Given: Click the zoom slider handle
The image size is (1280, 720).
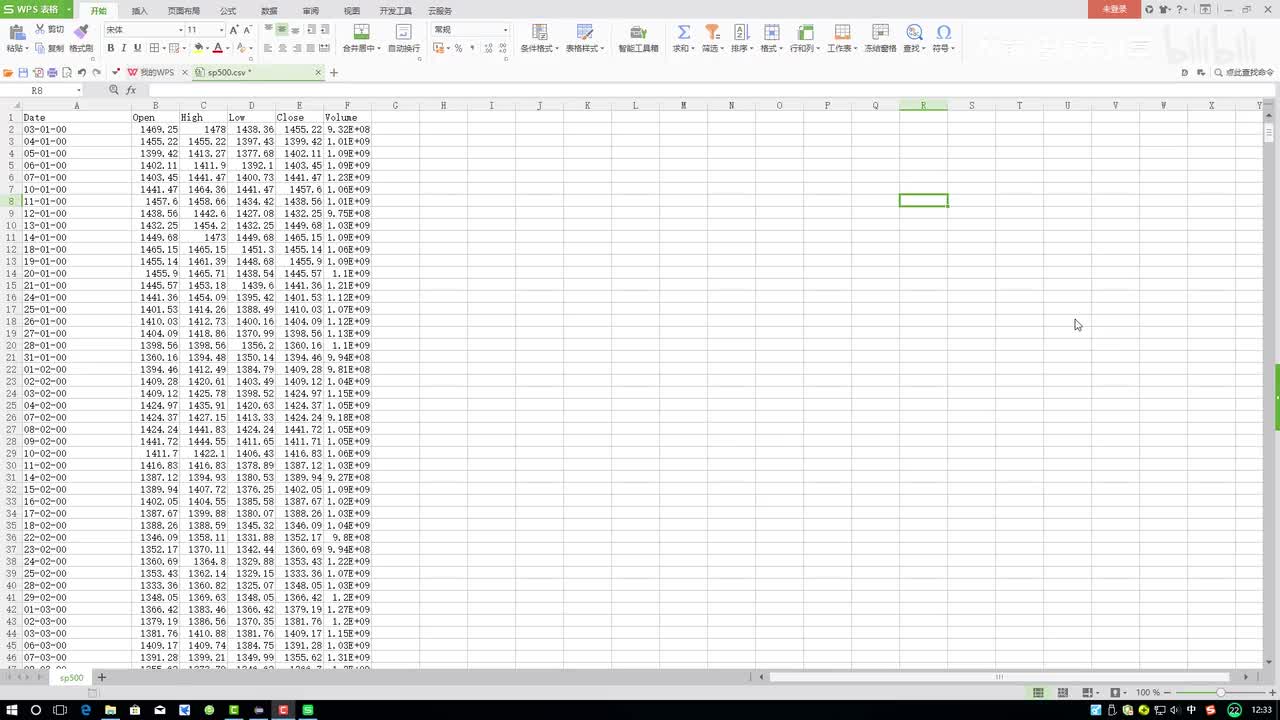Looking at the screenshot, I should pyautogui.click(x=1220, y=692).
